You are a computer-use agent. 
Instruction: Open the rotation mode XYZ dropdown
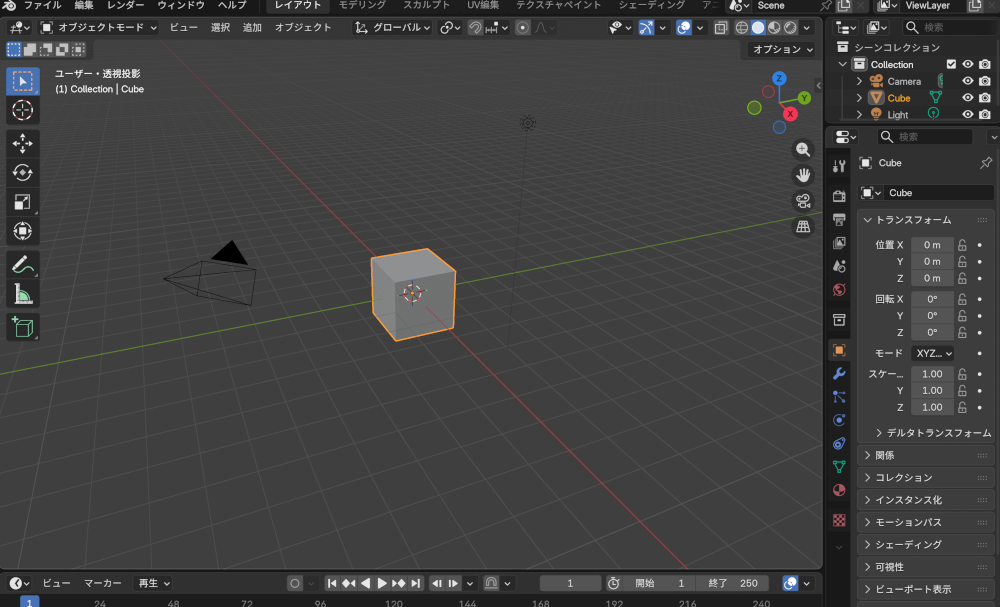pyautogui.click(x=932, y=353)
